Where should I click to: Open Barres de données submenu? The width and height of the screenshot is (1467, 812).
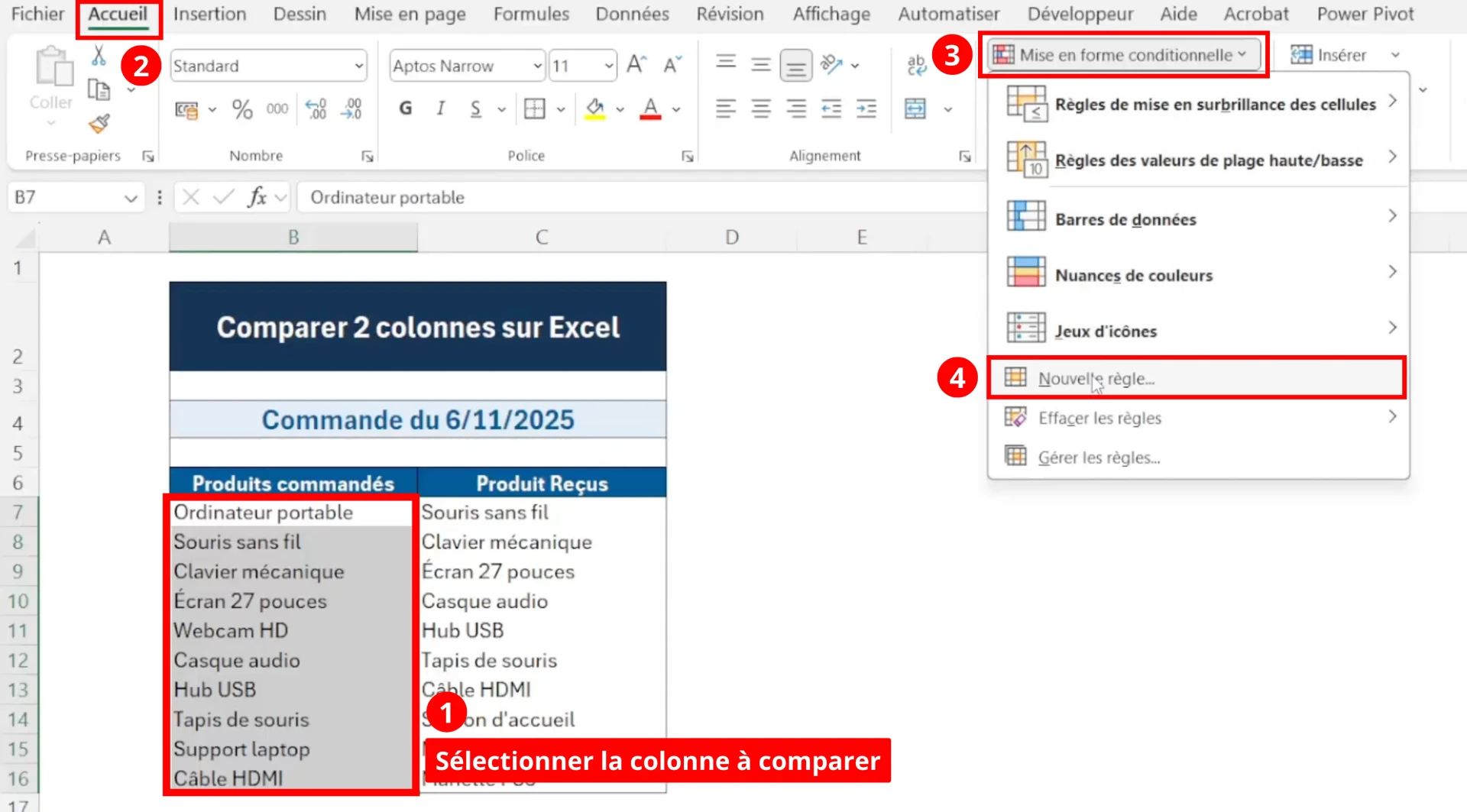click(1198, 218)
